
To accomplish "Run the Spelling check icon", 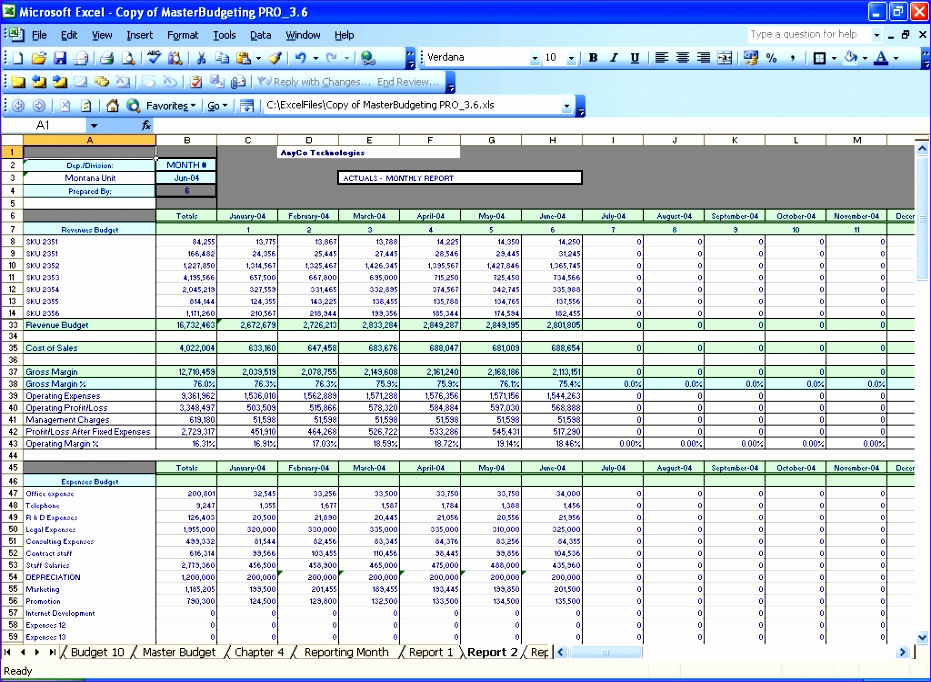I will point(154,58).
